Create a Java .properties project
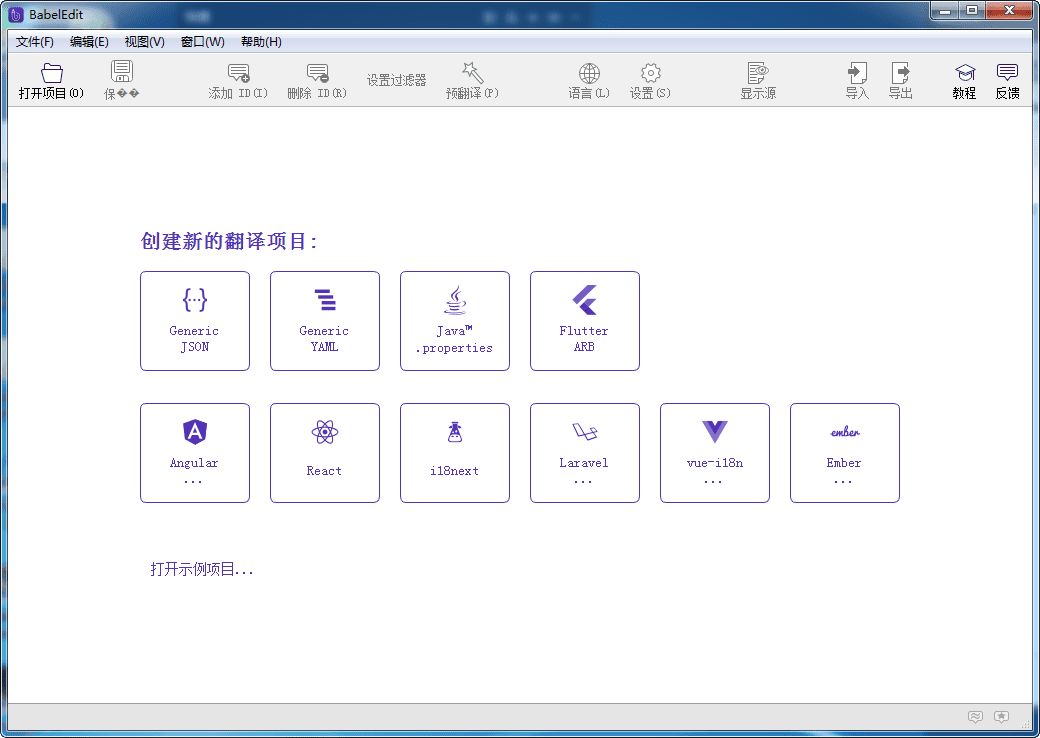The image size is (1040, 738). coord(455,321)
